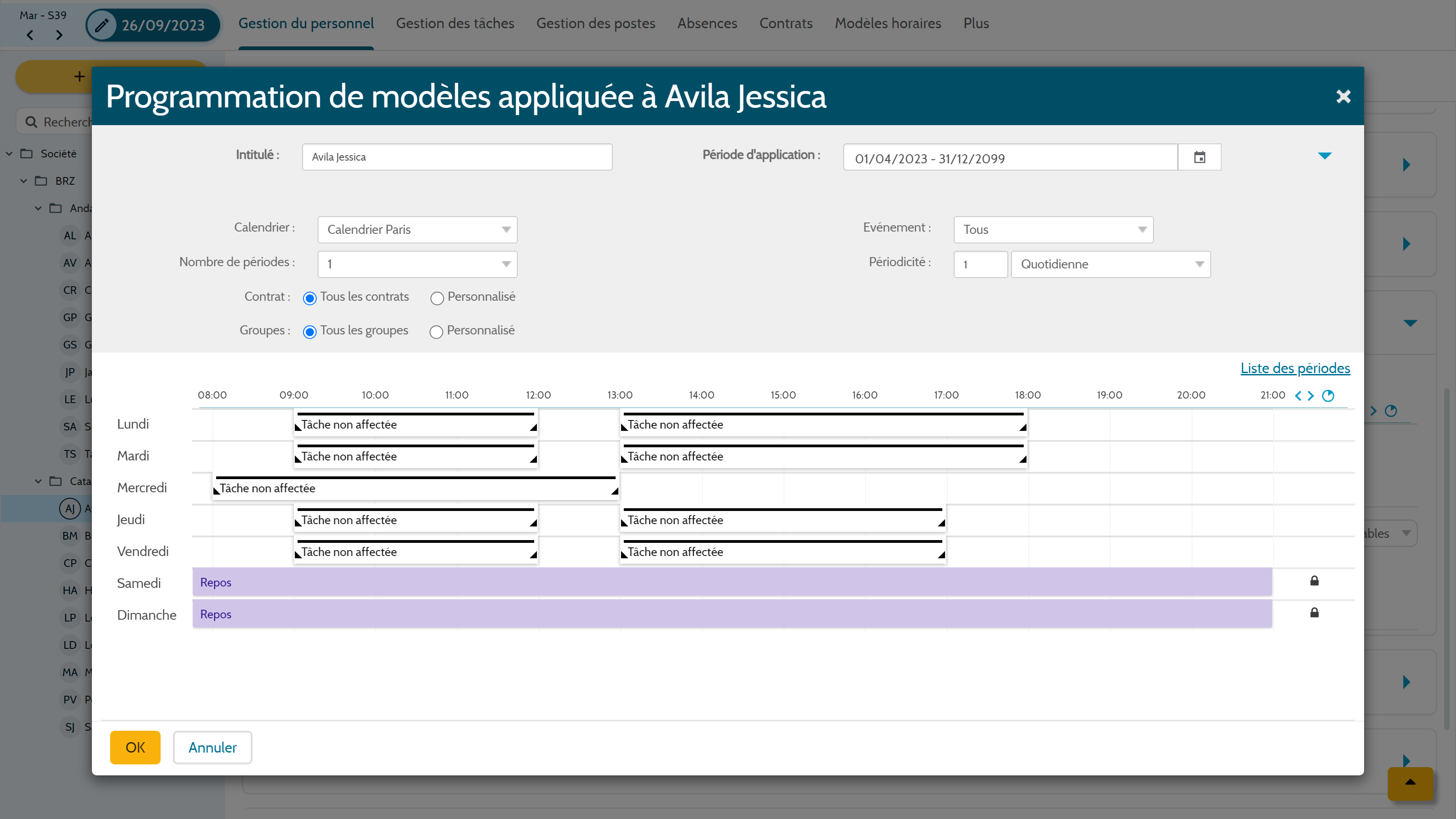Click the lock icon on Samedi row
The height and width of the screenshot is (819, 1456).
click(x=1314, y=581)
